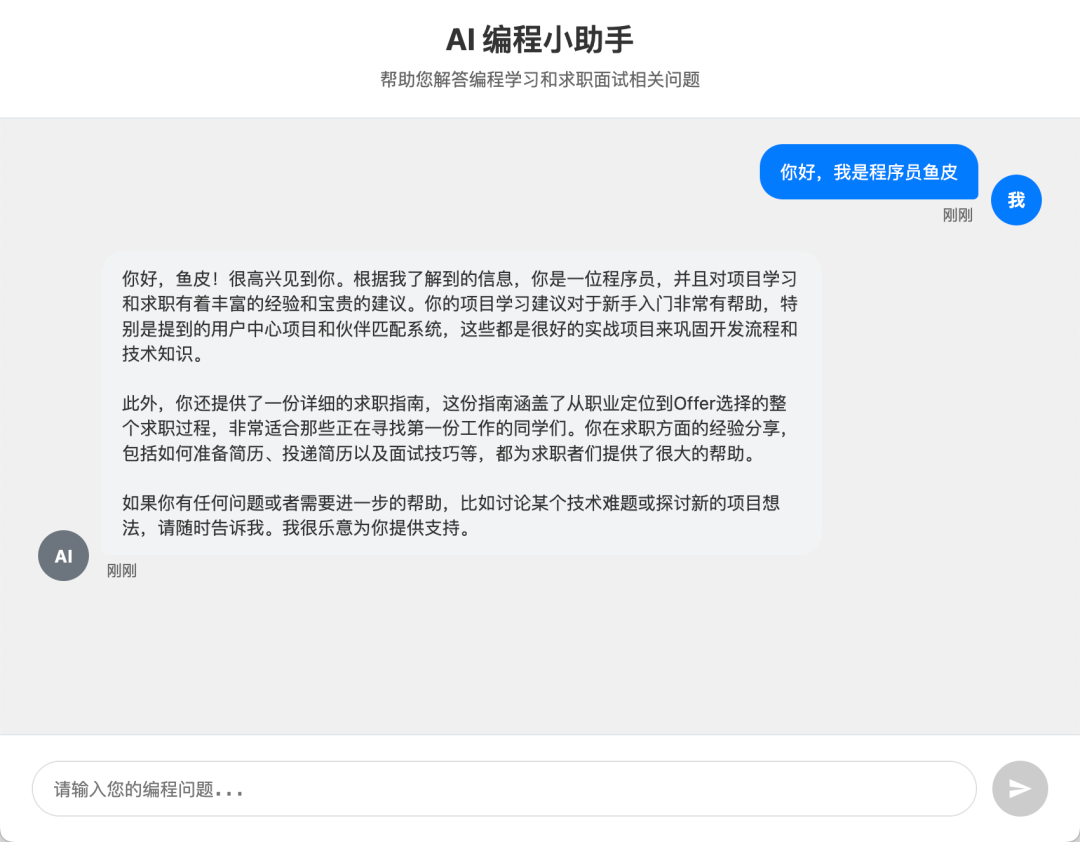
Task: Click the "AI 编程小助手" page title
Action: (x=540, y=39)
